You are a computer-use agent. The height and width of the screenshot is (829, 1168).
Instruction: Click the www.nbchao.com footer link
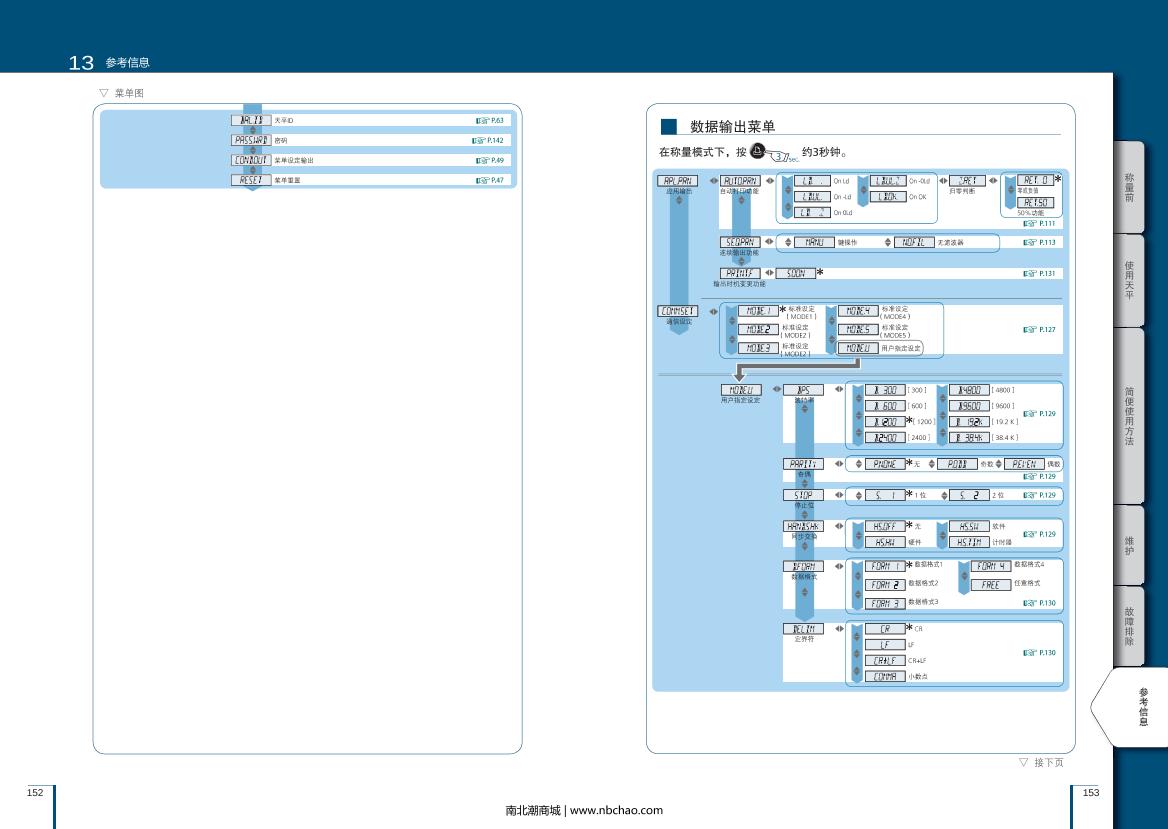click(615, 810)
